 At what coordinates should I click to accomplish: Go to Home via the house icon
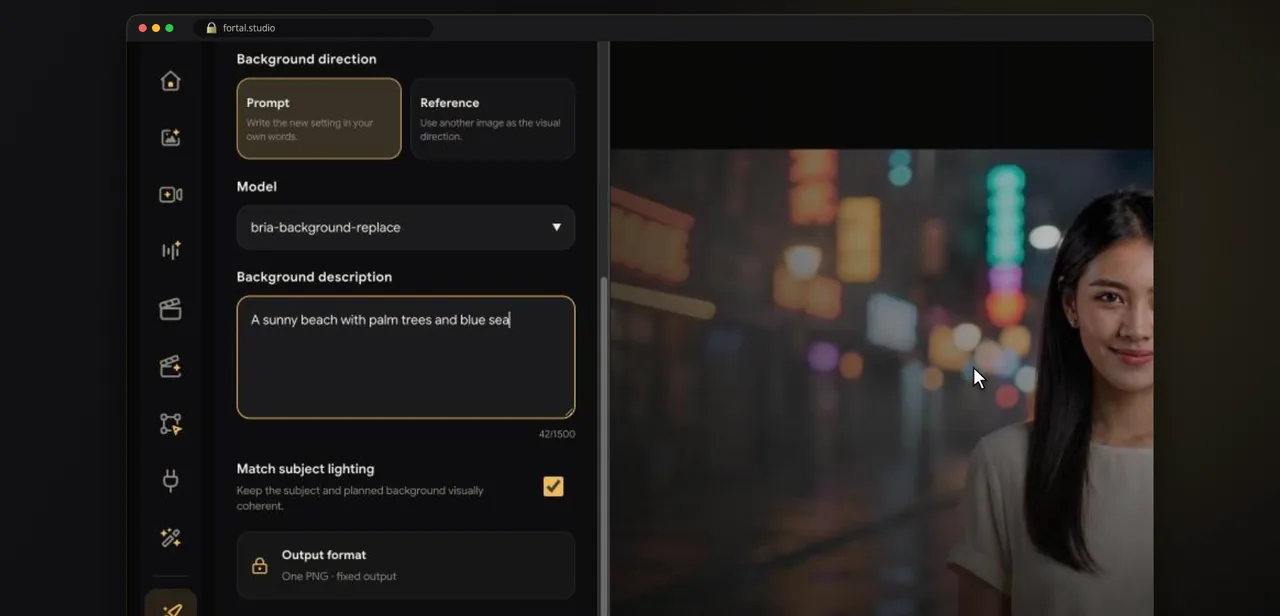click(x=171, y=81)
